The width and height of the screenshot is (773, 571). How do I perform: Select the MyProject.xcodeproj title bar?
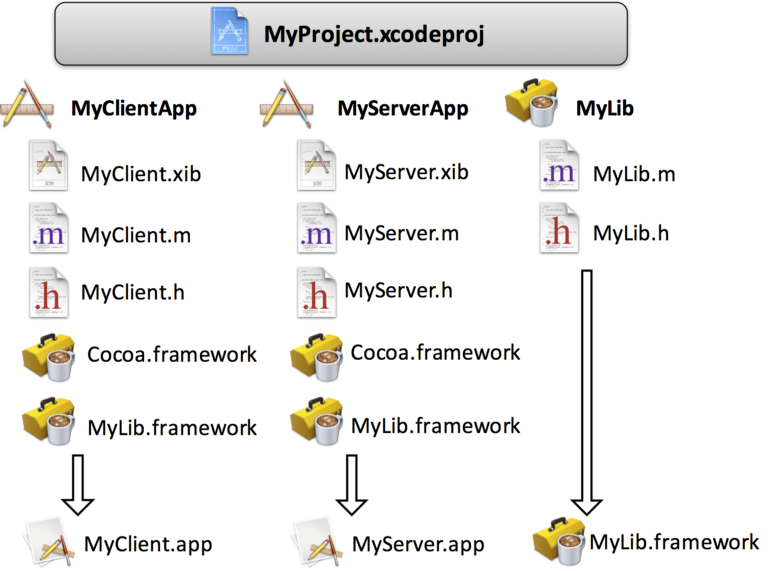[x=340, y=33]
